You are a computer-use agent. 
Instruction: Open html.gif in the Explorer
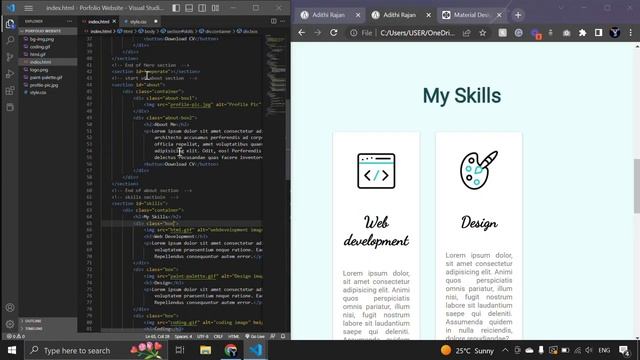[38, 54]
